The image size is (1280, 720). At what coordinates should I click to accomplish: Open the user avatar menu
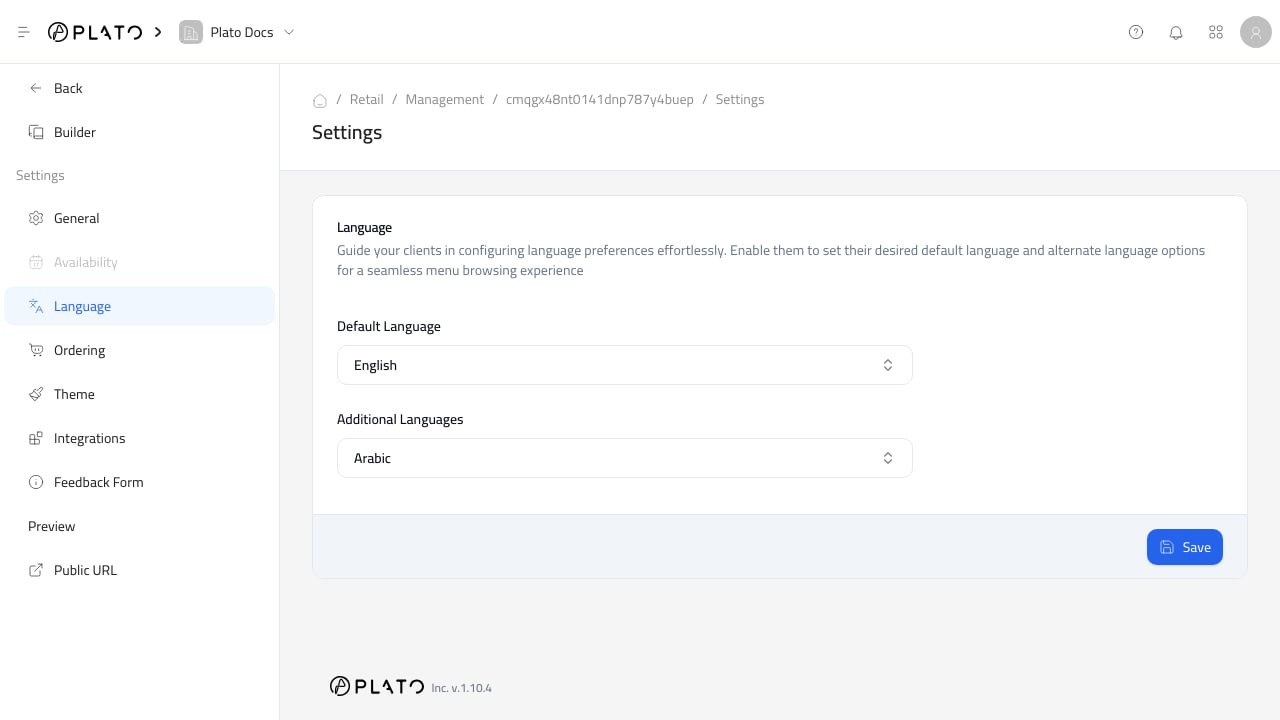1256,32
